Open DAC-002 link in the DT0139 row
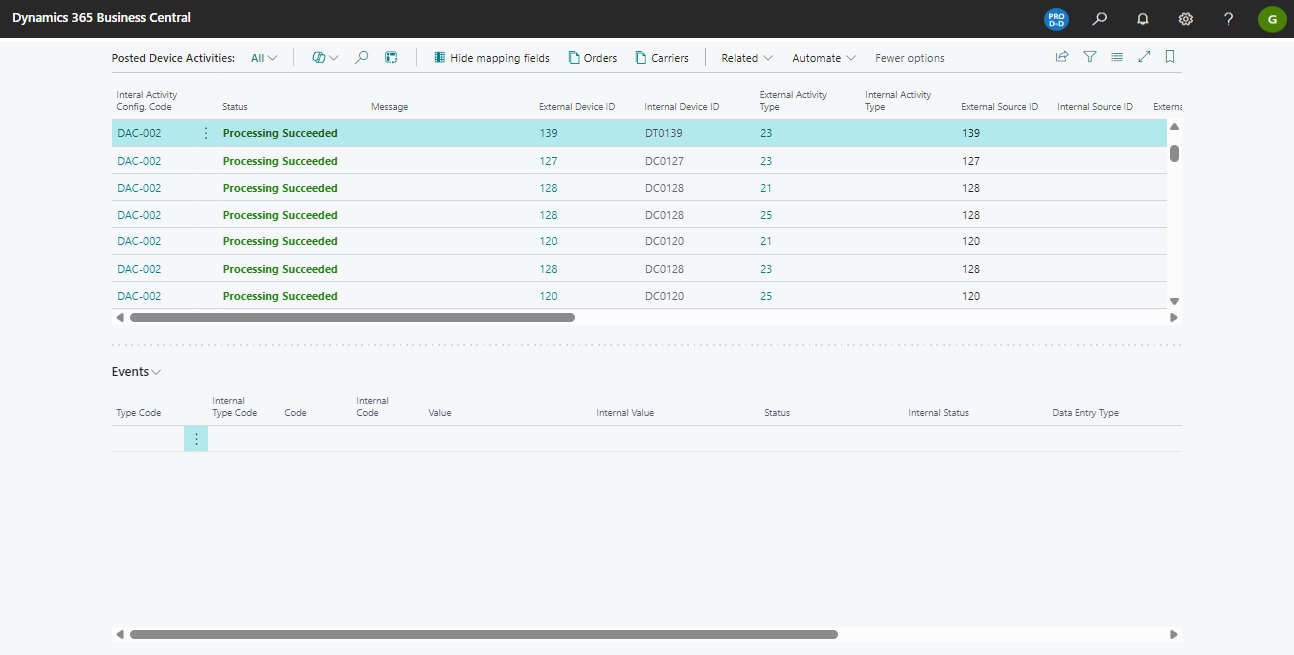Viewport: 1294px width, 655px height. [139, 133]
